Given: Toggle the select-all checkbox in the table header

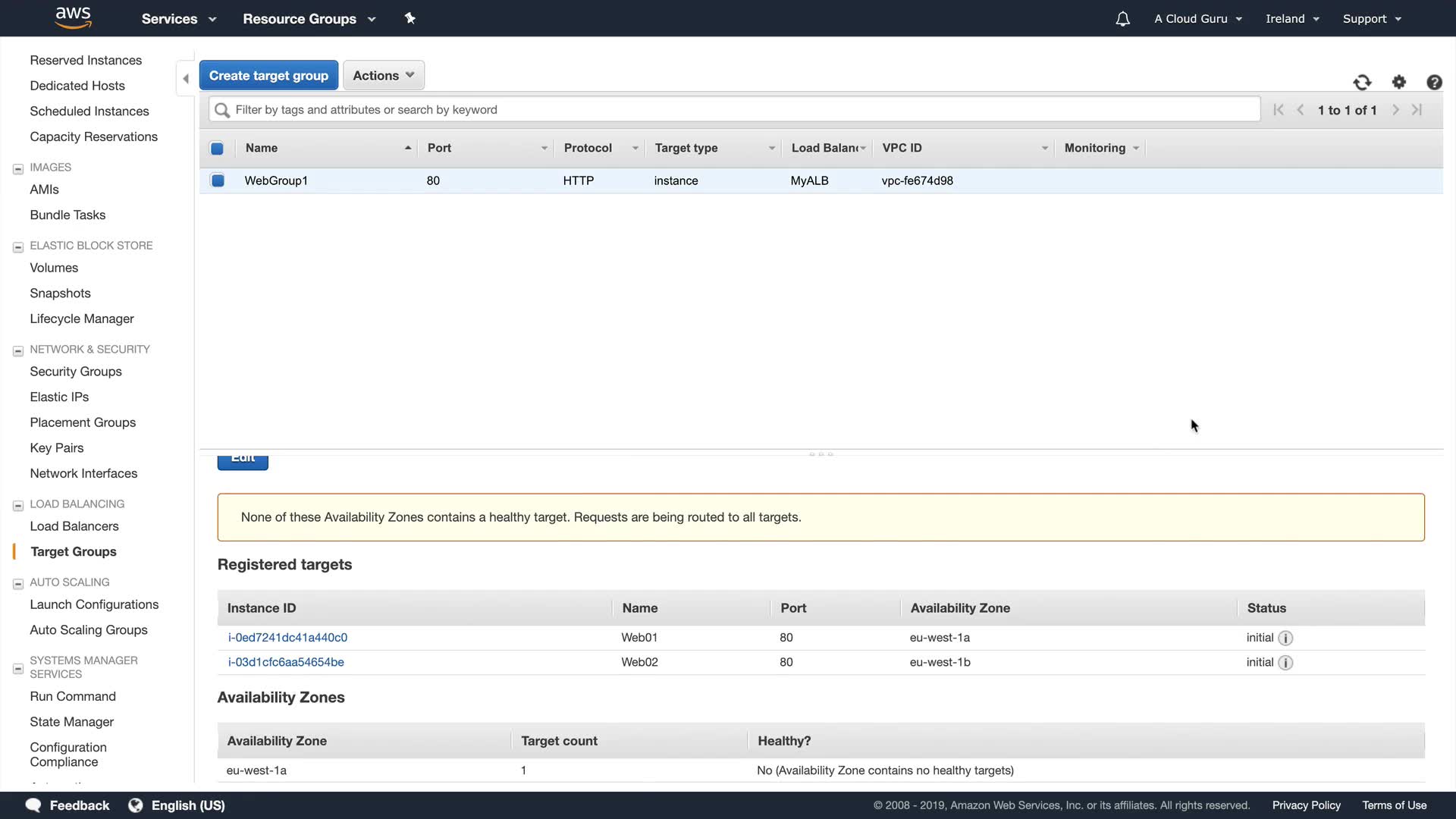Looking at the screenshot, I should pyautogui.click(x=217, y=148).
